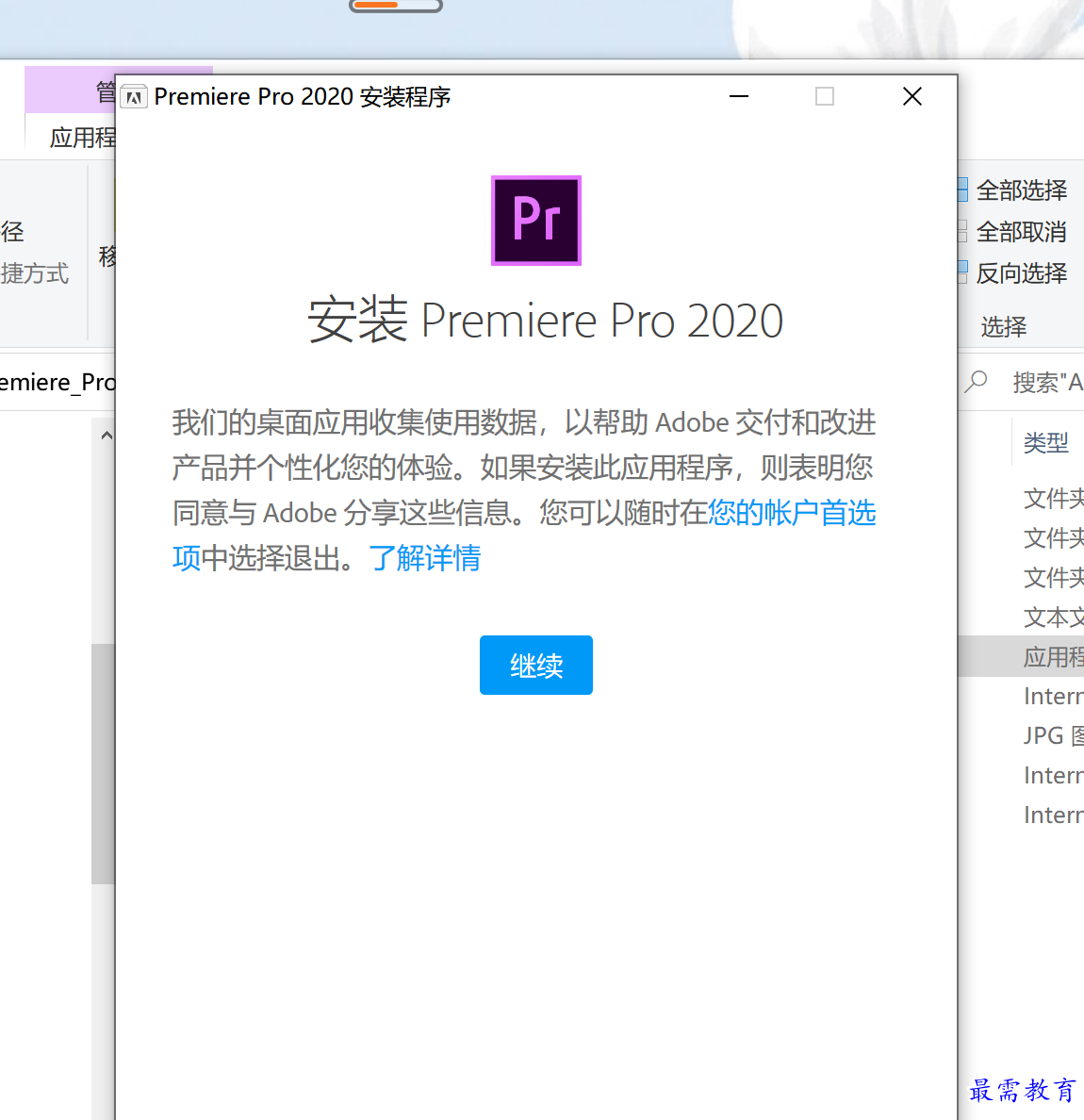Image resolution: width=1084 pixels, height=1120 pixels.
Task: Click the 反向选择 icon in the Explorer ribbon
Action: pyautogui.click(x=961, y=272)
